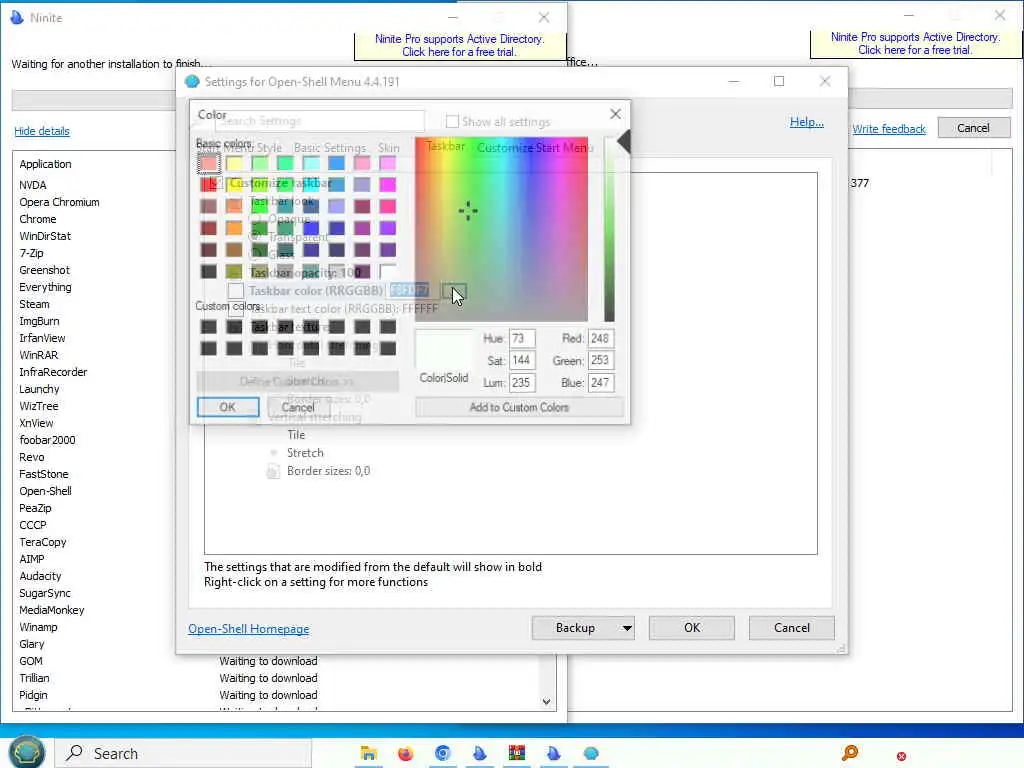The image size is (1024, 768).
Task: Click the Color|Solid preview box
Action: click(x=443, y=349)
